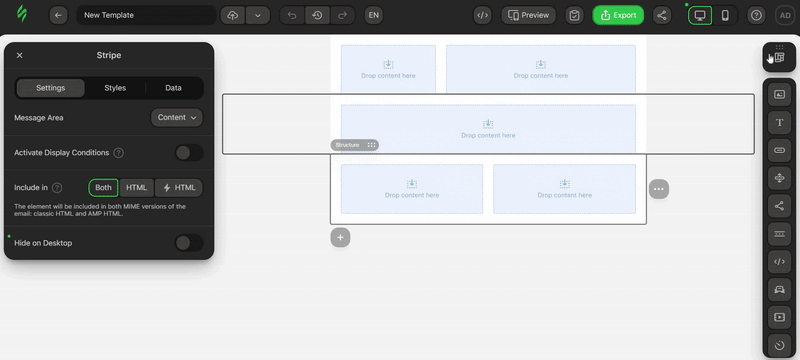Image resolution: width=800 pixels, height=360 pixels.
Task: Select the Settings tab
Action: [51, 88]
